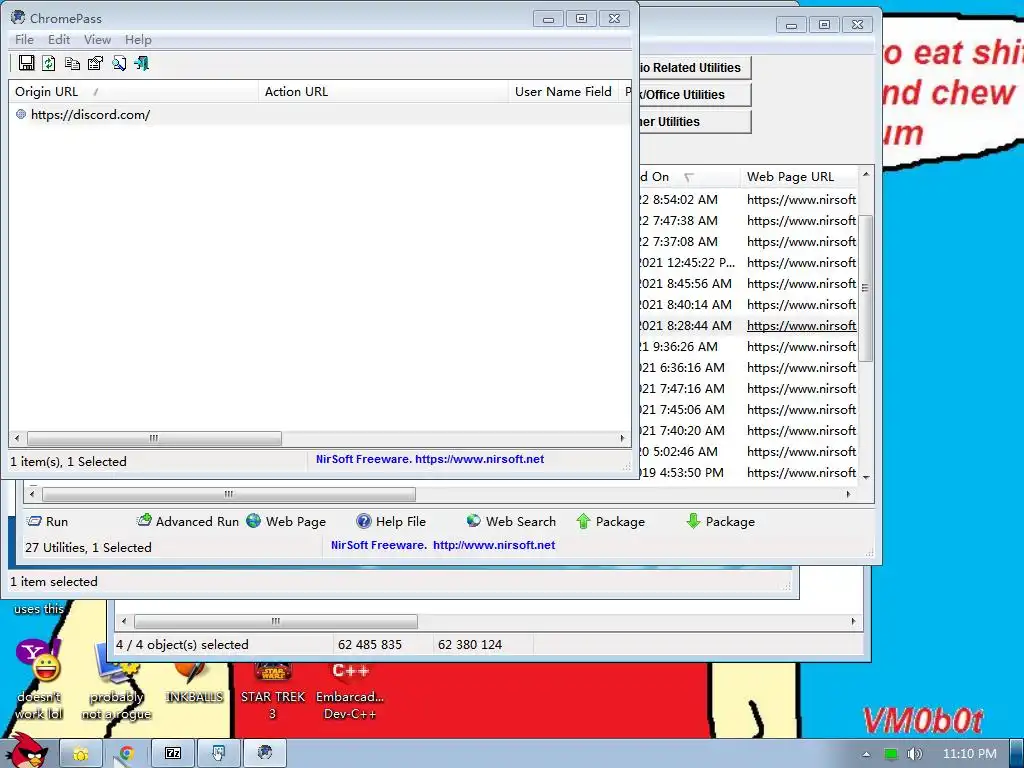Open the STAR TREK 3 desktop icon
1024x768 pixels.
pyautogui.click(x=272, y=692)
